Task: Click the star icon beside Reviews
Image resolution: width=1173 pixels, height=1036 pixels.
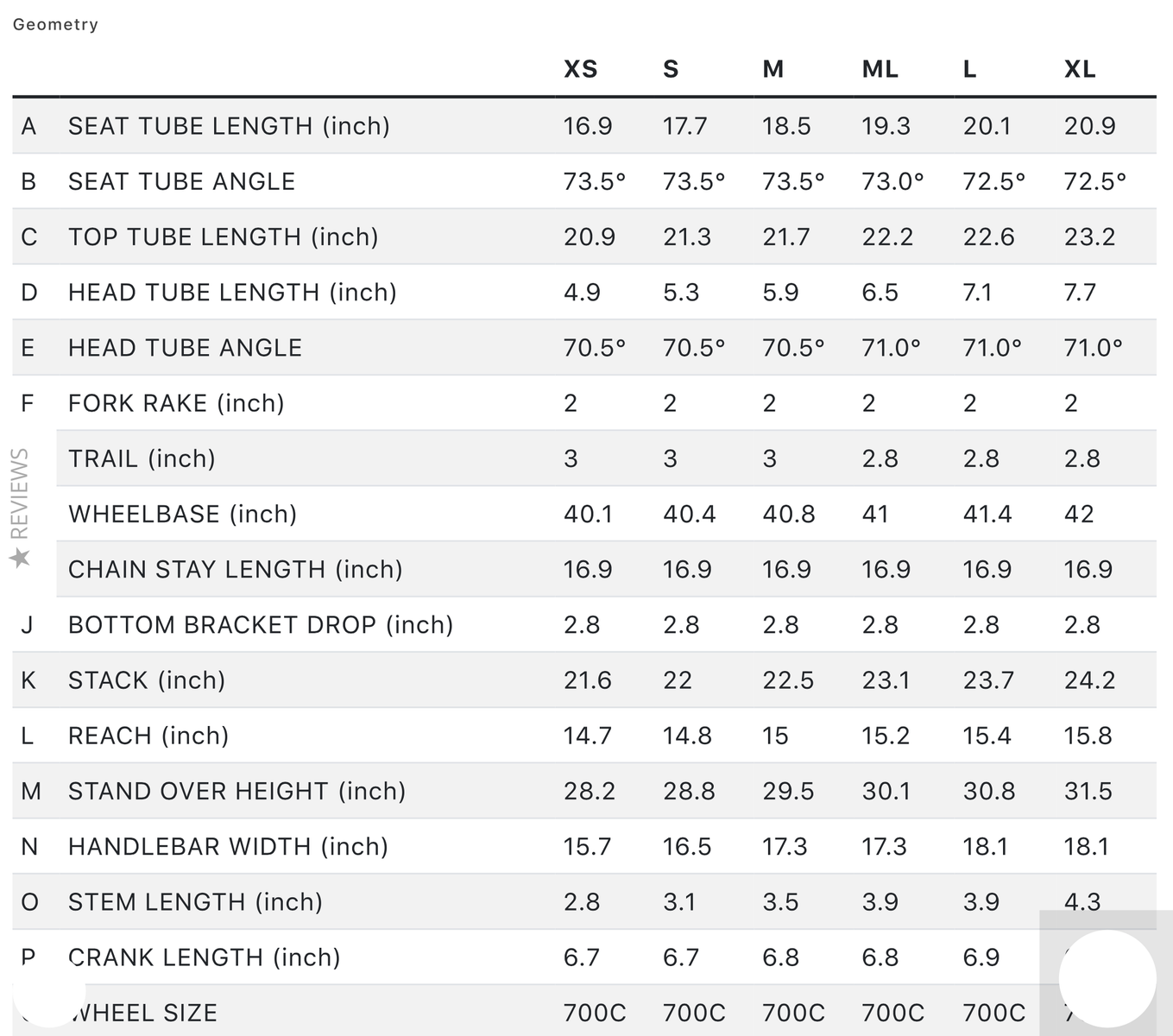Action: point(20,559)
